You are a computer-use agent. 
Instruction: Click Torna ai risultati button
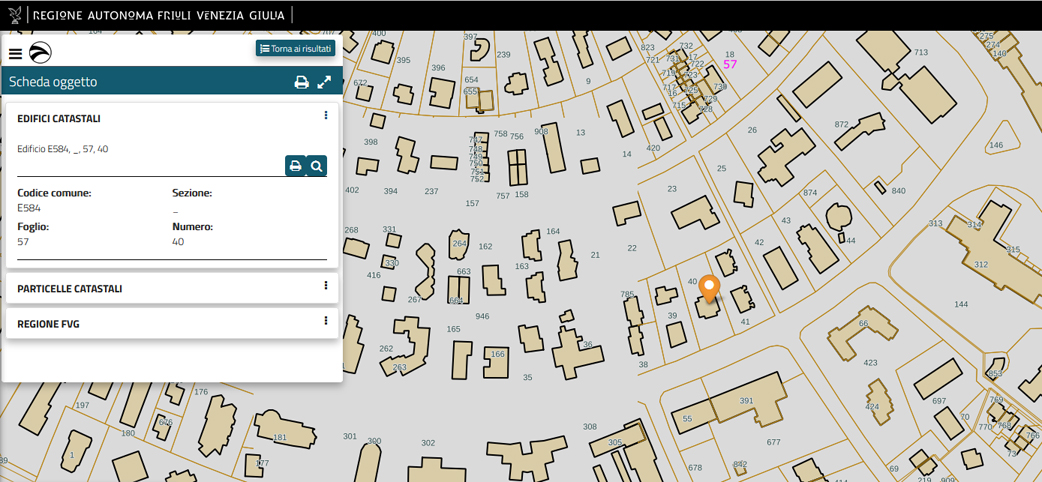tap(296, 48)
